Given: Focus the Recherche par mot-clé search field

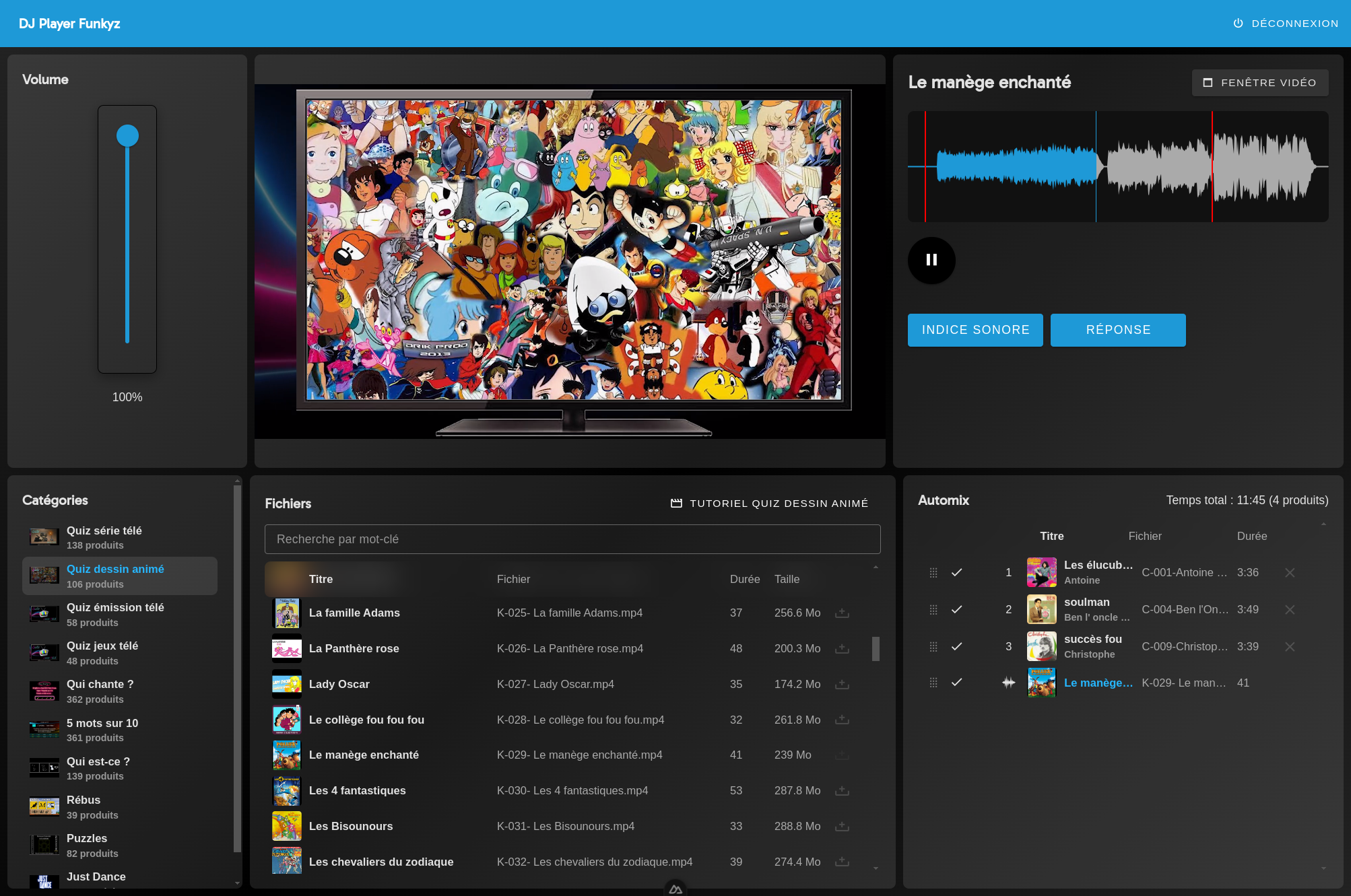Looking at the screenshot, I should pos(572,539).
